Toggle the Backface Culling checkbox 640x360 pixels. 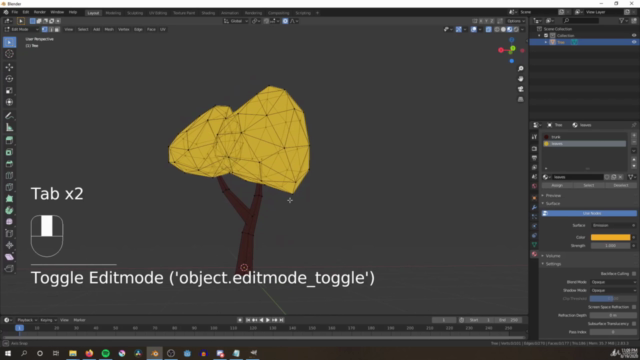click(x=633, y=273)
